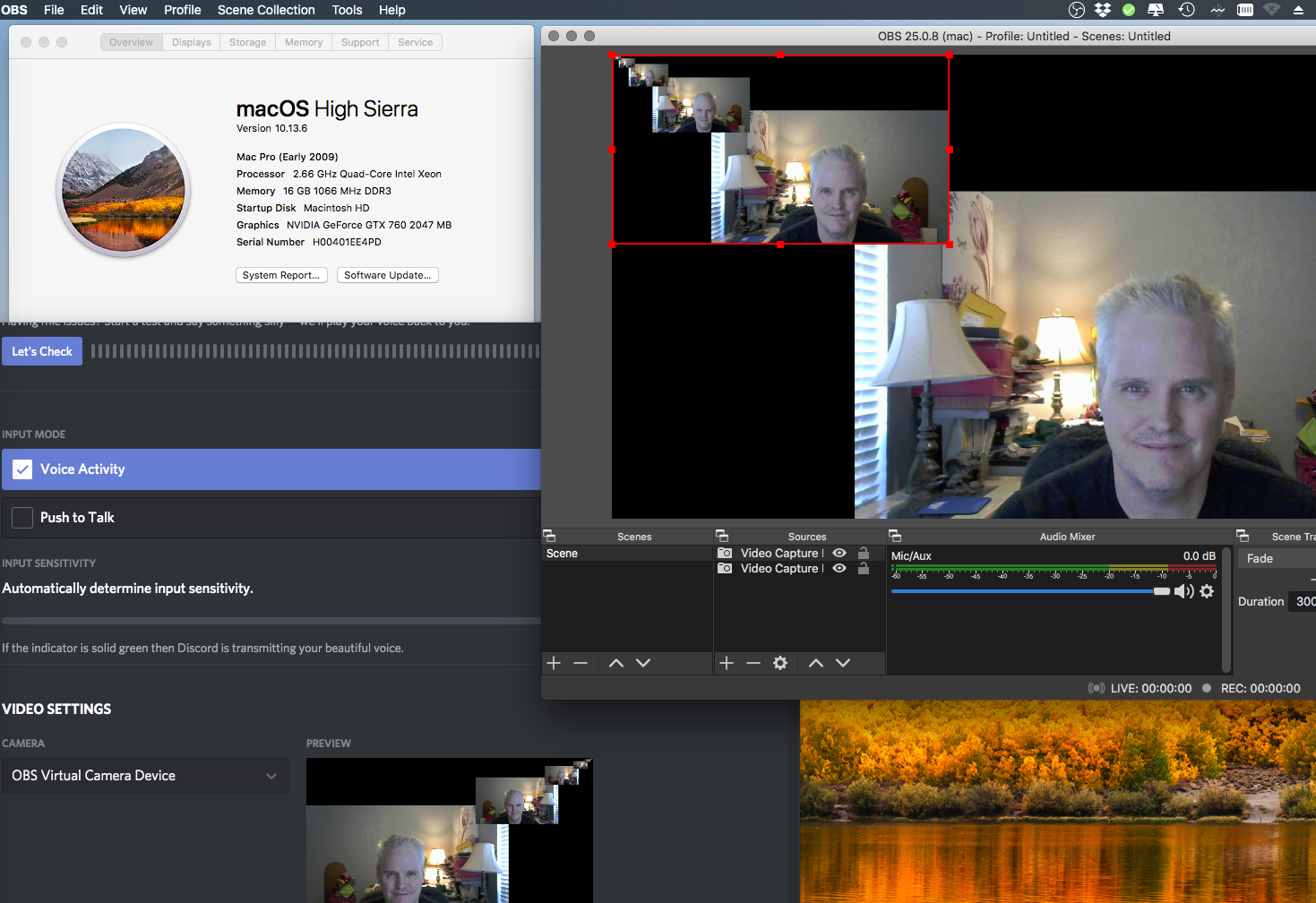The width and height of the screenshot is (1316, 903).
Task: Click the green checkmark status menu icon
Action: pyautogui.click(x=1129, y=10)
